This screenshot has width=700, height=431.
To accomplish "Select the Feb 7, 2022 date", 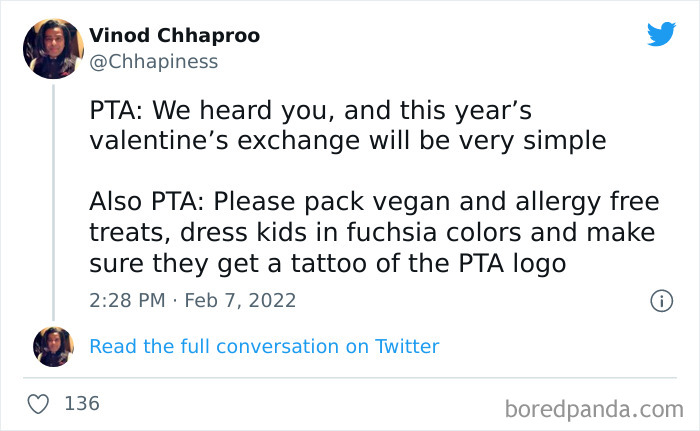I will point(241,300).
